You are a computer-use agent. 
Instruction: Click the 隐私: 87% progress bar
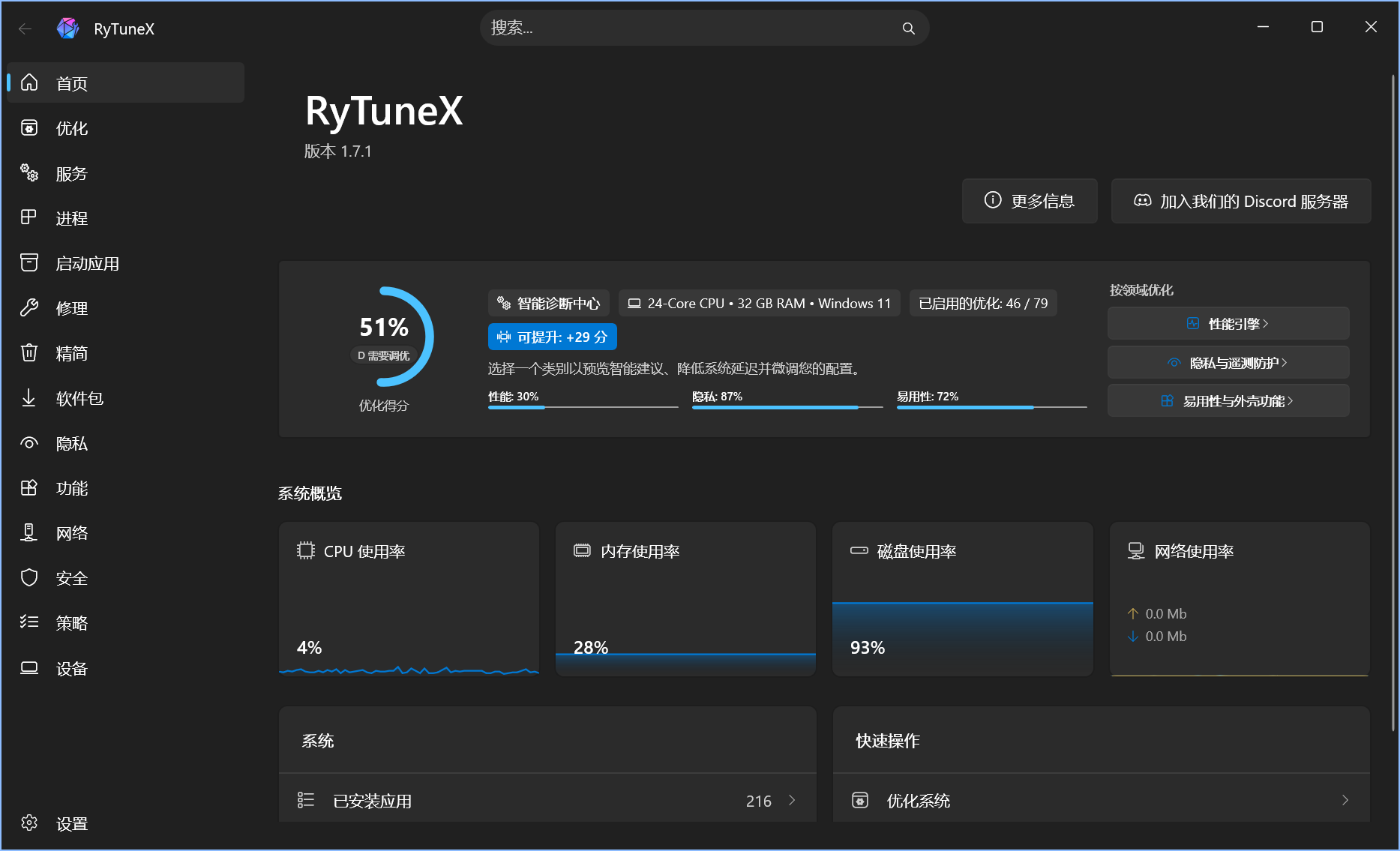click(787, 406)
